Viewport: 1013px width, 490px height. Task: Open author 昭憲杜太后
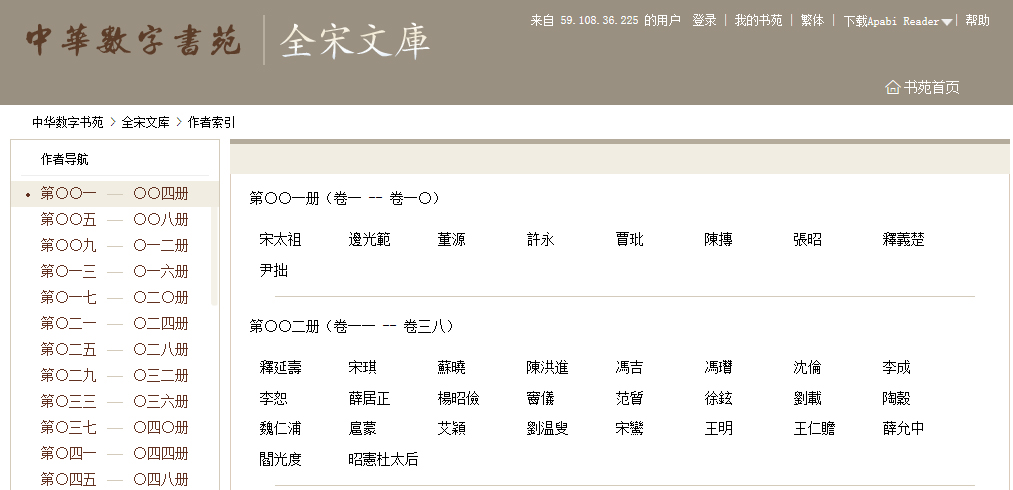point(383,460)
